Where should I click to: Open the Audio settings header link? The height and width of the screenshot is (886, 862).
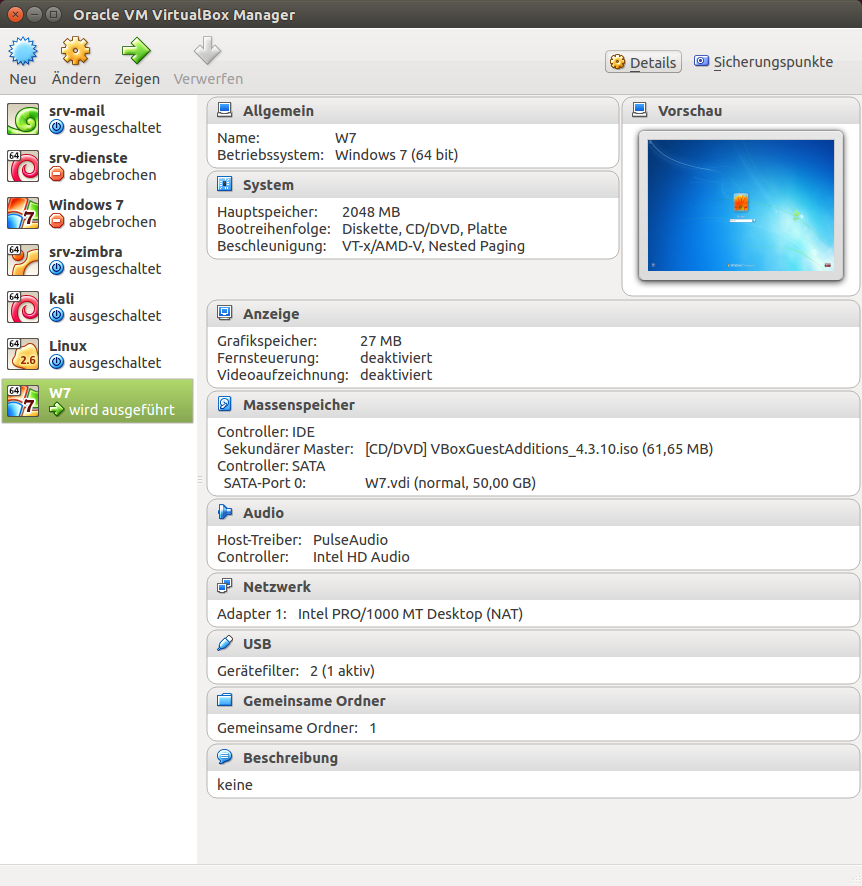(x=263, y=513)
